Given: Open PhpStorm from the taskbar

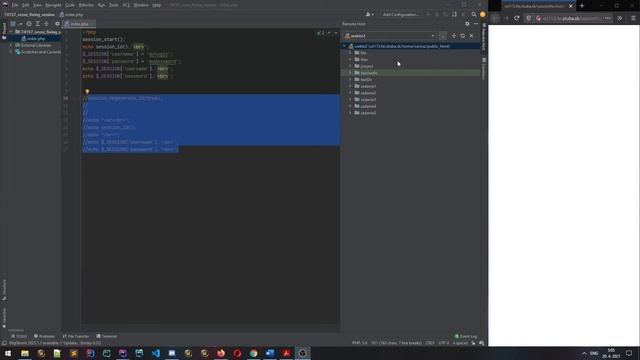Looking at the screenshot, I should tap(123, 353).
